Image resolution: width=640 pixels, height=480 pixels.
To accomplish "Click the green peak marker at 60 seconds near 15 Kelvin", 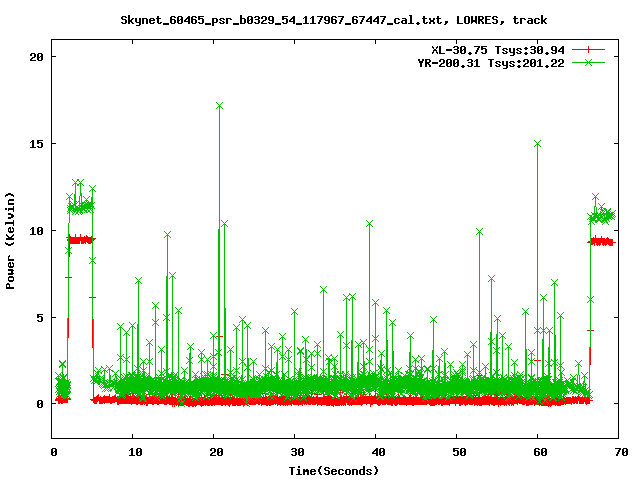I will [x=537, y=144].
